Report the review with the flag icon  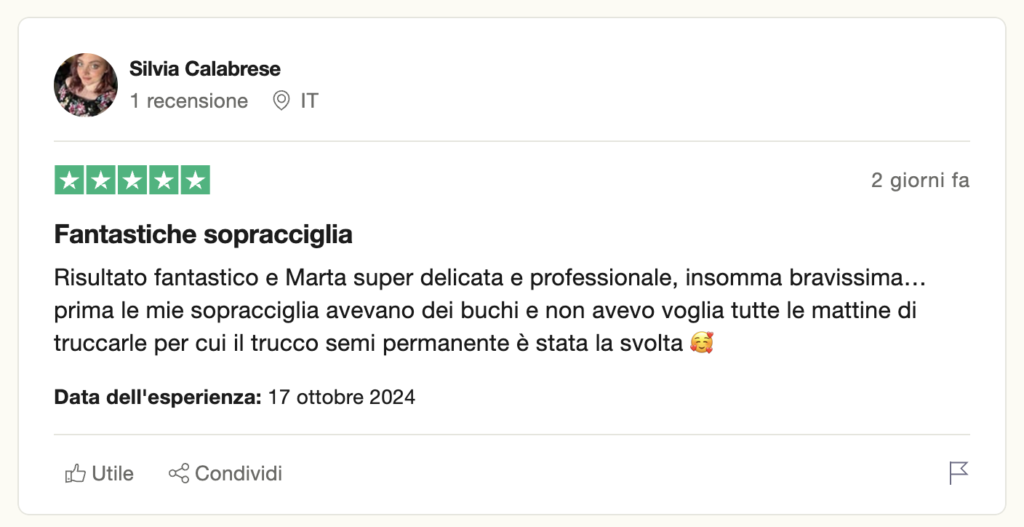pos(958,474)
